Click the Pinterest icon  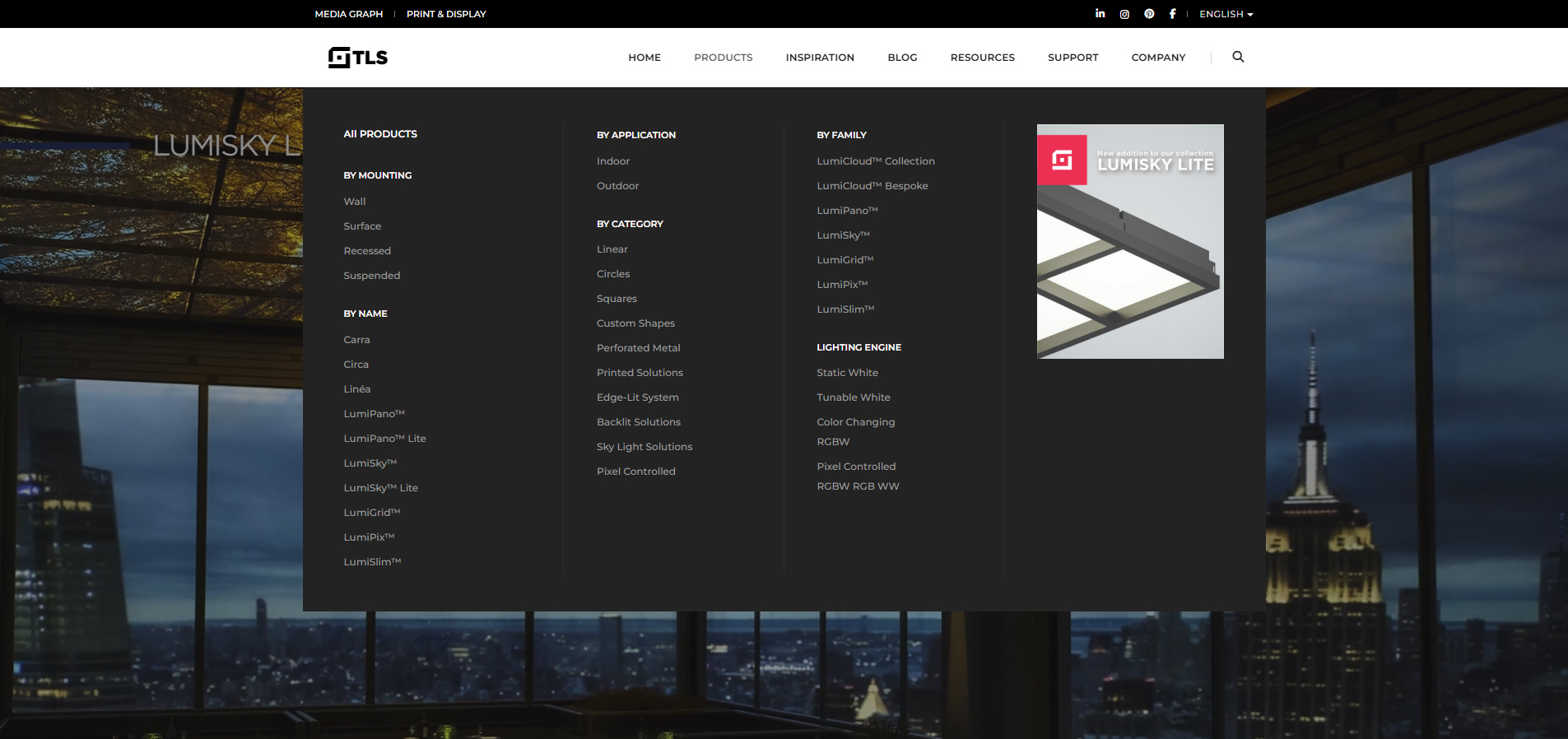pyautogui.click(x=1149, y=14)
